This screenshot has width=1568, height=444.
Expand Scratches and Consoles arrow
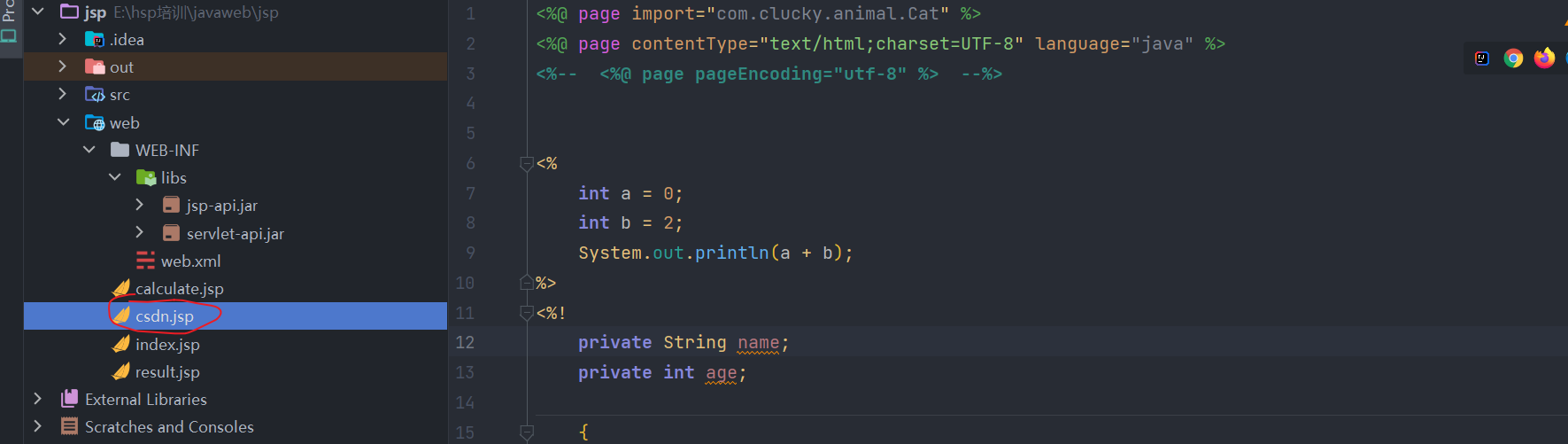(x=37, y=426)
